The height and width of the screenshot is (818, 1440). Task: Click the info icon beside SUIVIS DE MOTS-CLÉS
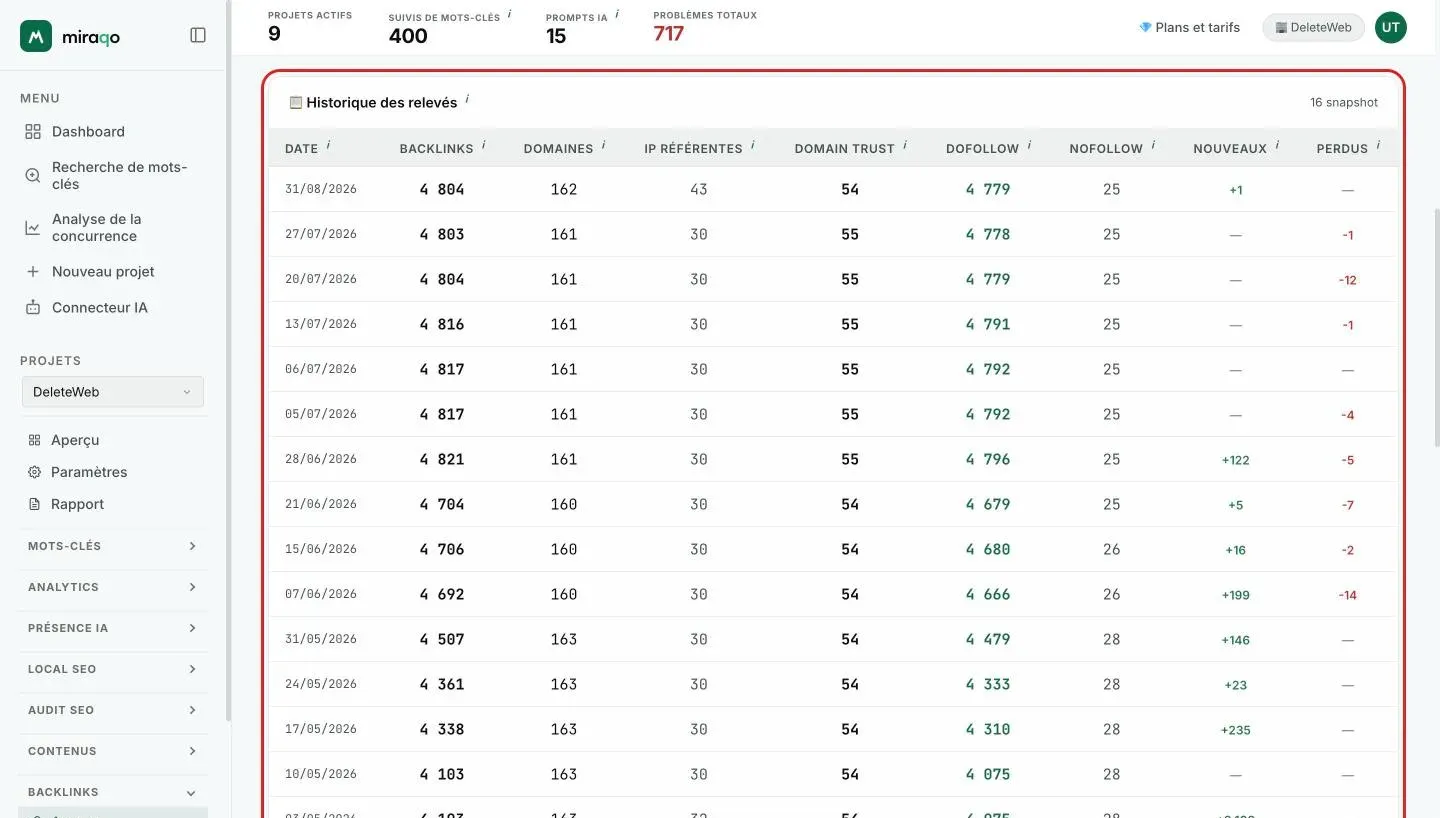coord(509,14)
